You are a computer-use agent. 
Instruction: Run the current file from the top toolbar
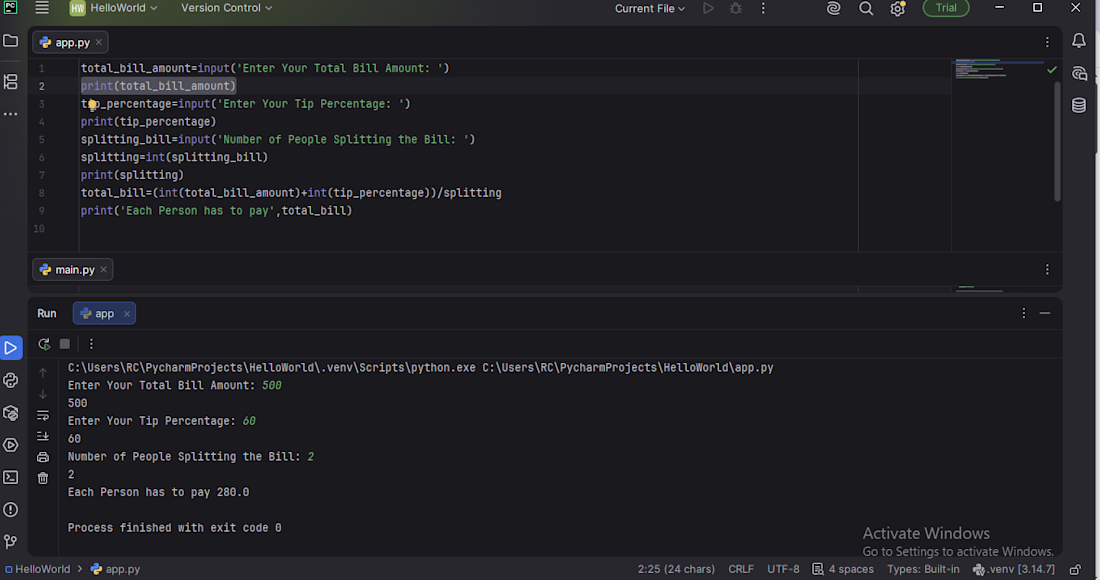708,8
